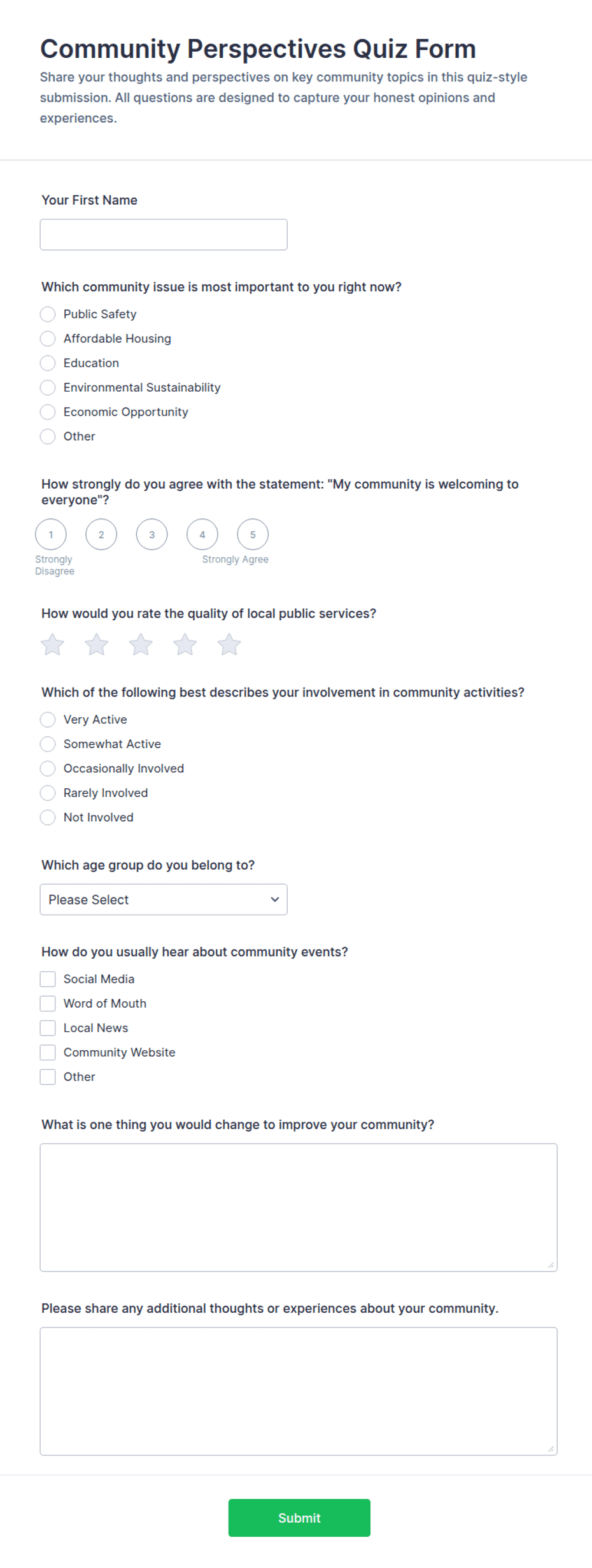Focus the Your First Name field
Viewport: 592px width, 1568px height.
164,235
